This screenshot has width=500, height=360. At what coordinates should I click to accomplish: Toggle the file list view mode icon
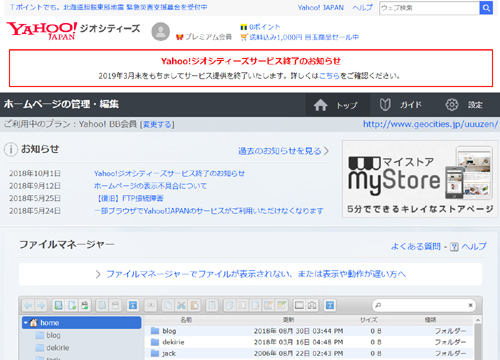tap(299, 305)
